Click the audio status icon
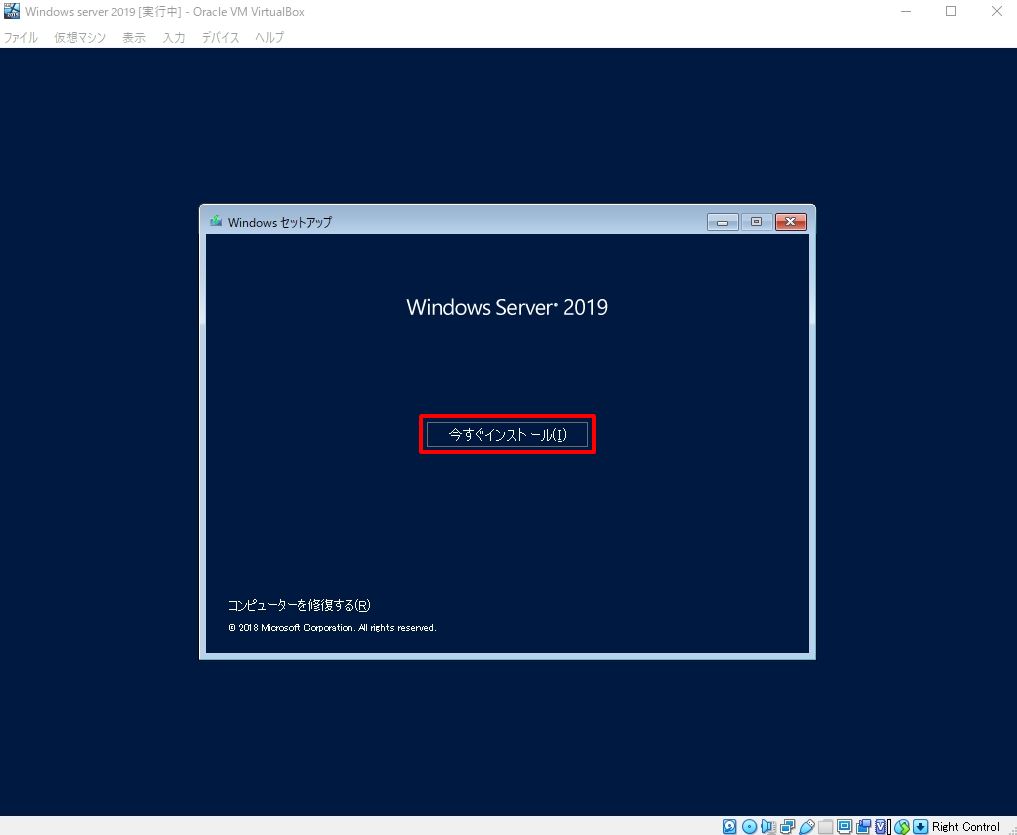The image size is (1017, 835). (x=769, y=827)
